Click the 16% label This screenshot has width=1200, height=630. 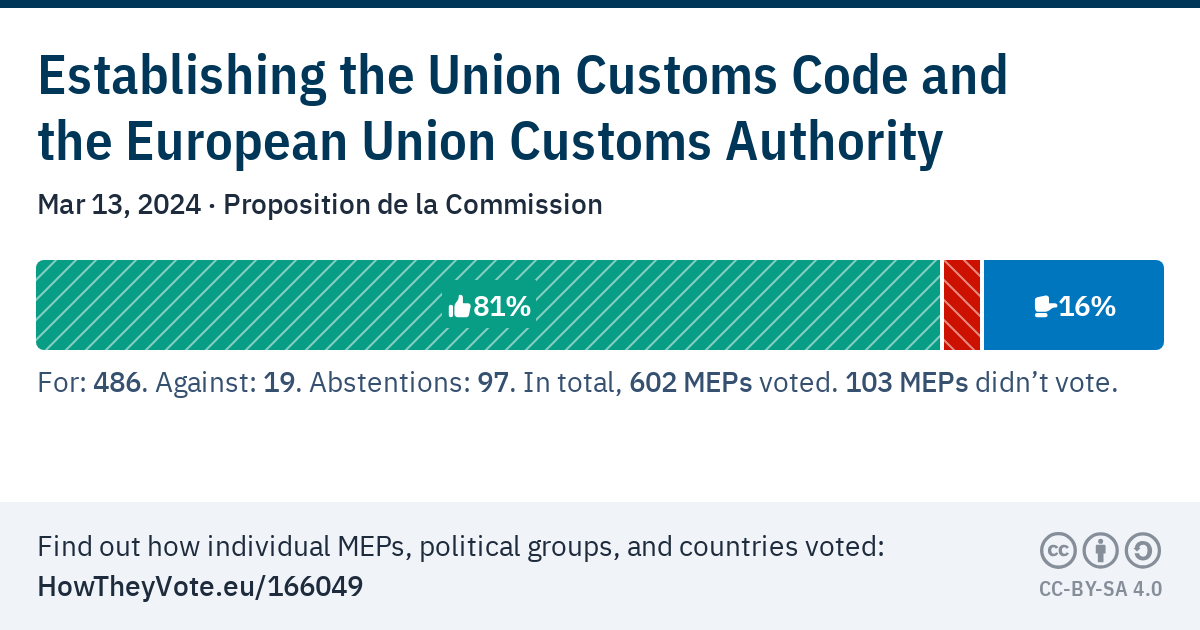[1087, 307]
